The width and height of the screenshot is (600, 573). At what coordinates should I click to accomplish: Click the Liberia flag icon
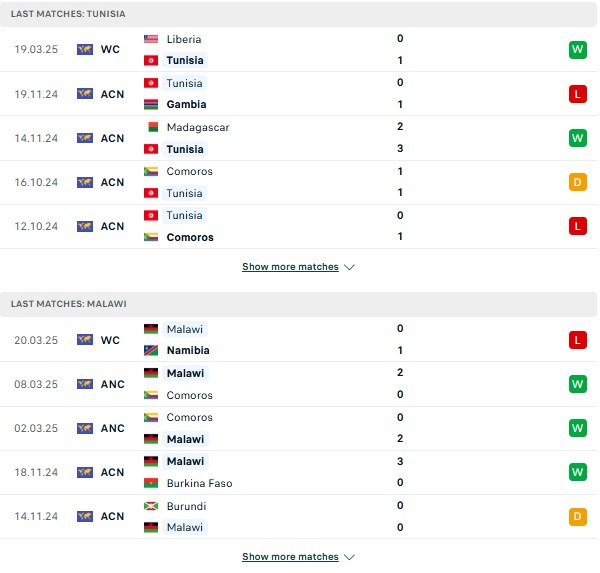pyautogui.click(x=151, y=39)
